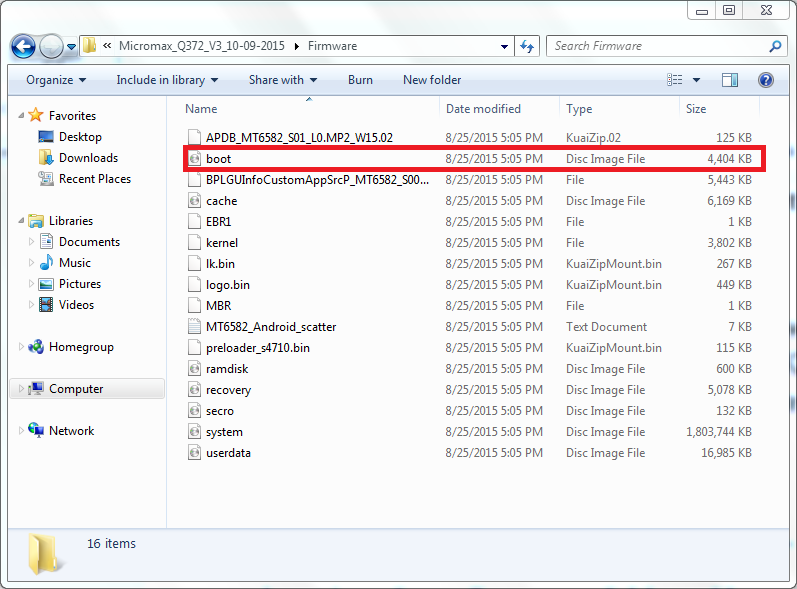This screenshot has height=589, width=797.
Task: Click the 1,803,744 KB size cell
Action: (719, 432)
